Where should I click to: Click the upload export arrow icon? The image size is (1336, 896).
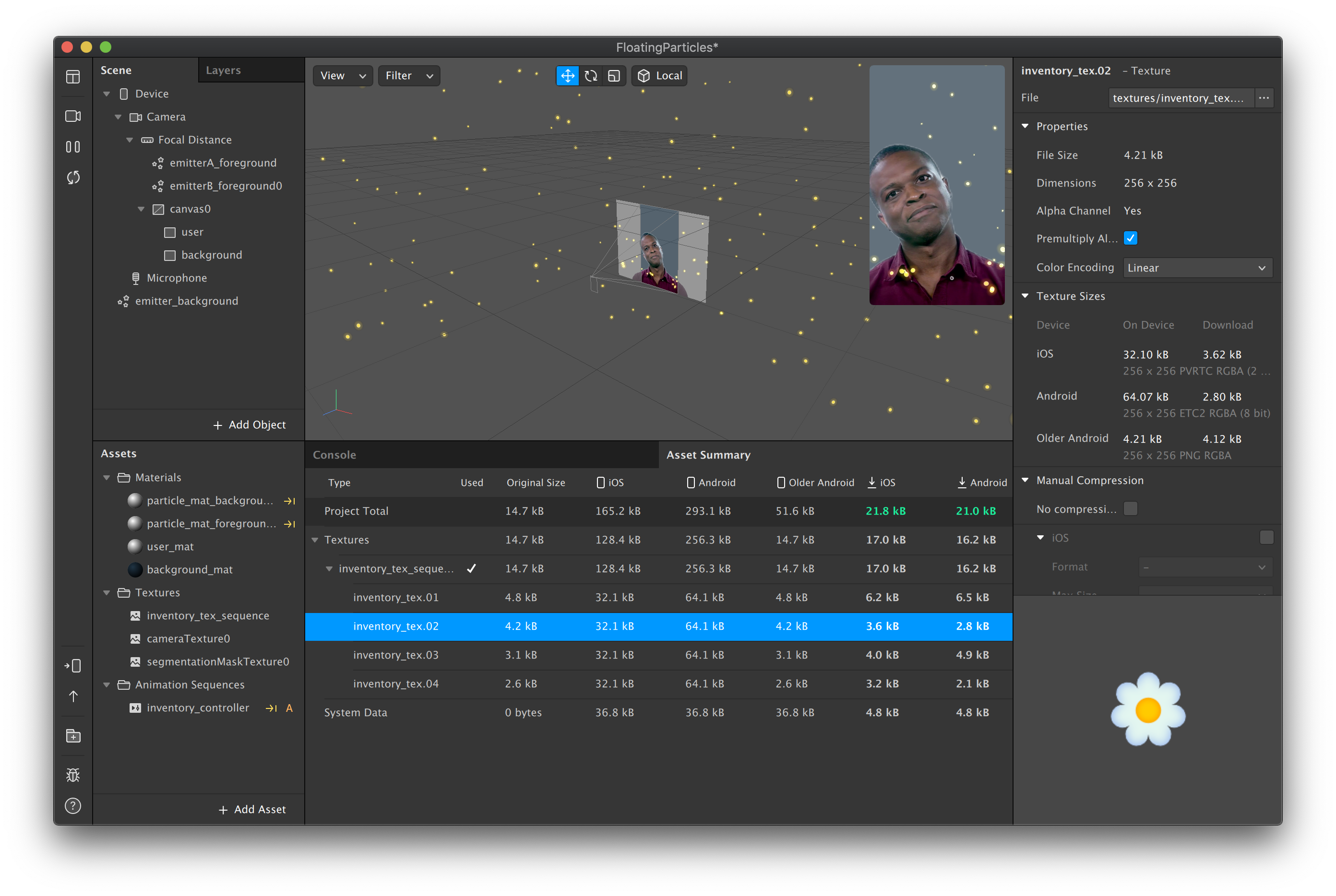[72, 696]
